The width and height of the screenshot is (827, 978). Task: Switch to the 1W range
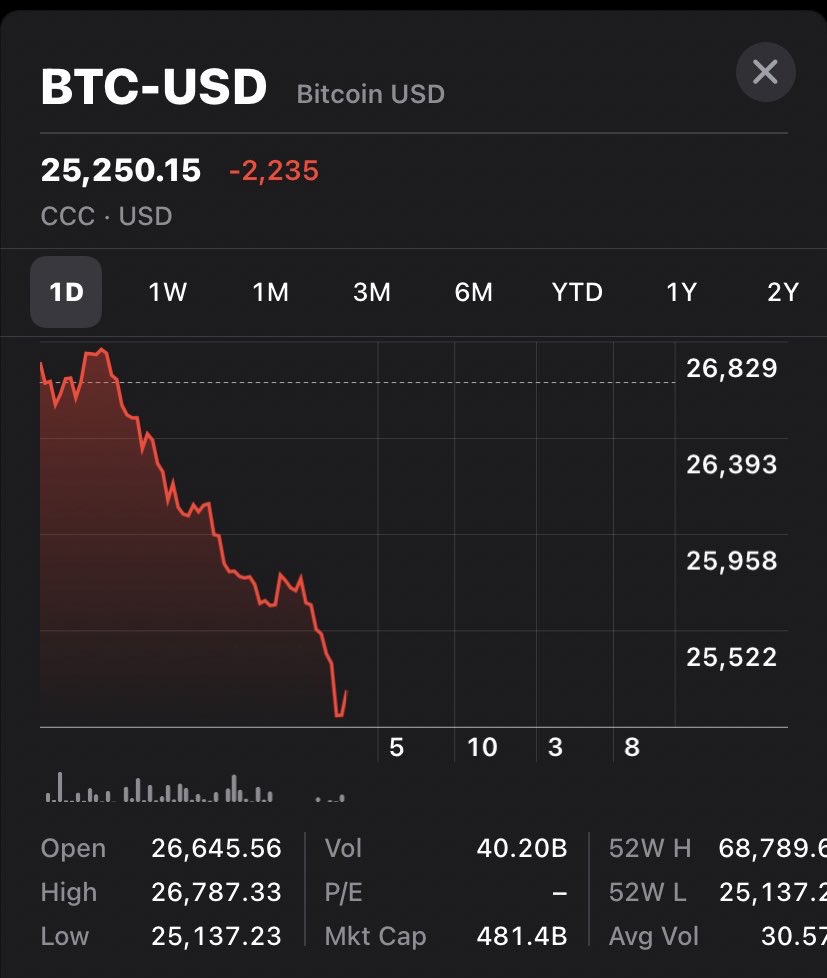coord(168,292)
